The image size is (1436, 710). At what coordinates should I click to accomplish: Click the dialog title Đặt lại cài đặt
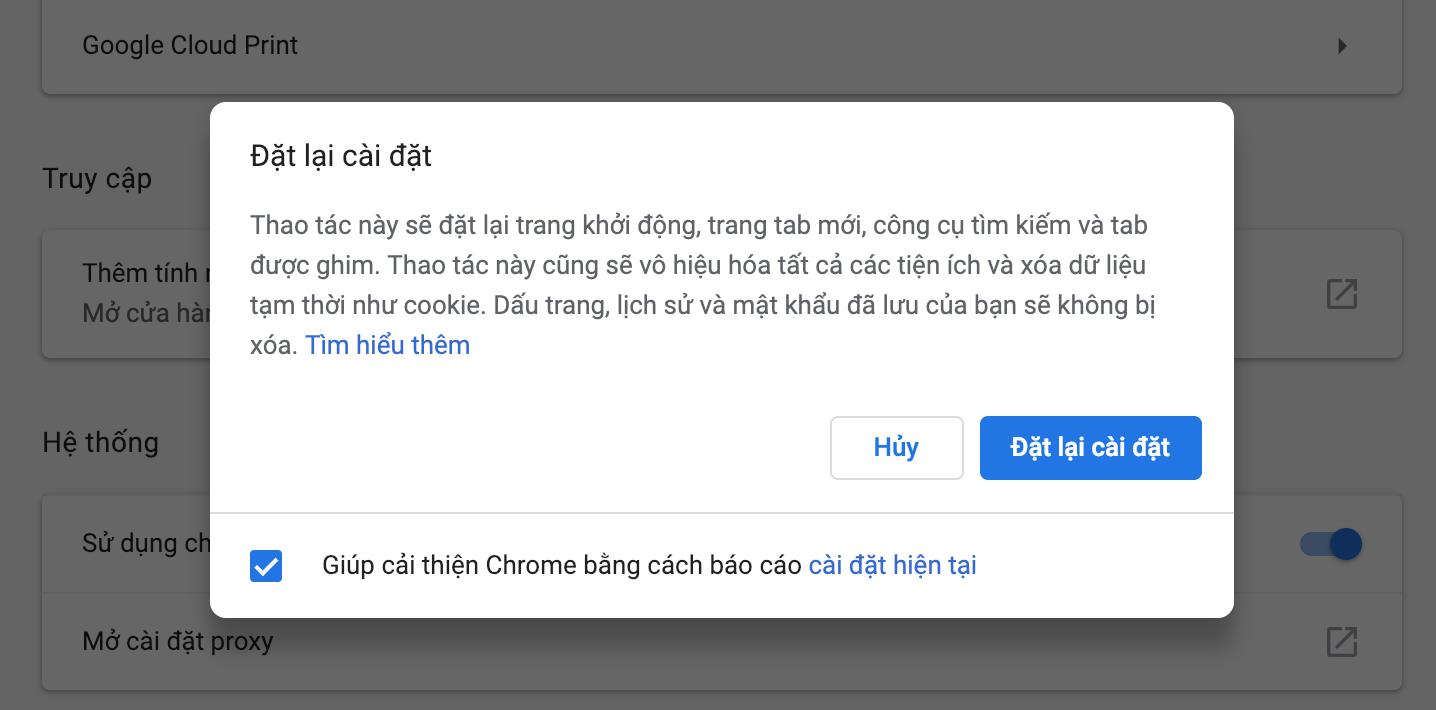(341, 156)
